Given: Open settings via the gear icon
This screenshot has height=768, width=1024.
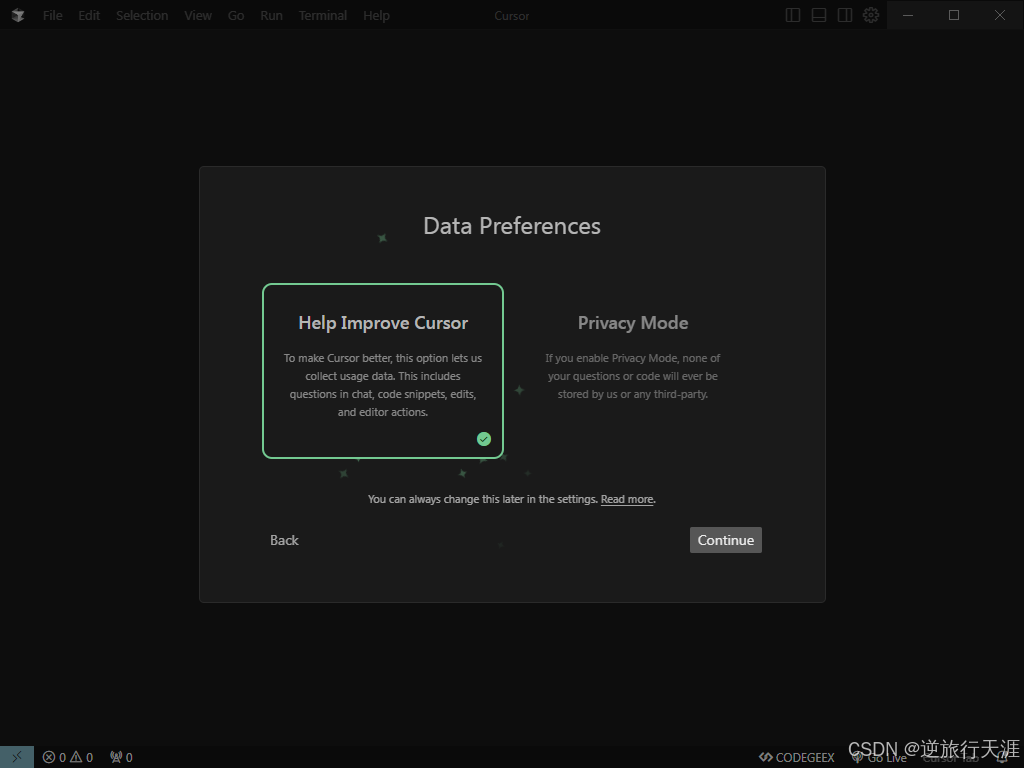Looking at the screenshot, I should coord(871,15).
